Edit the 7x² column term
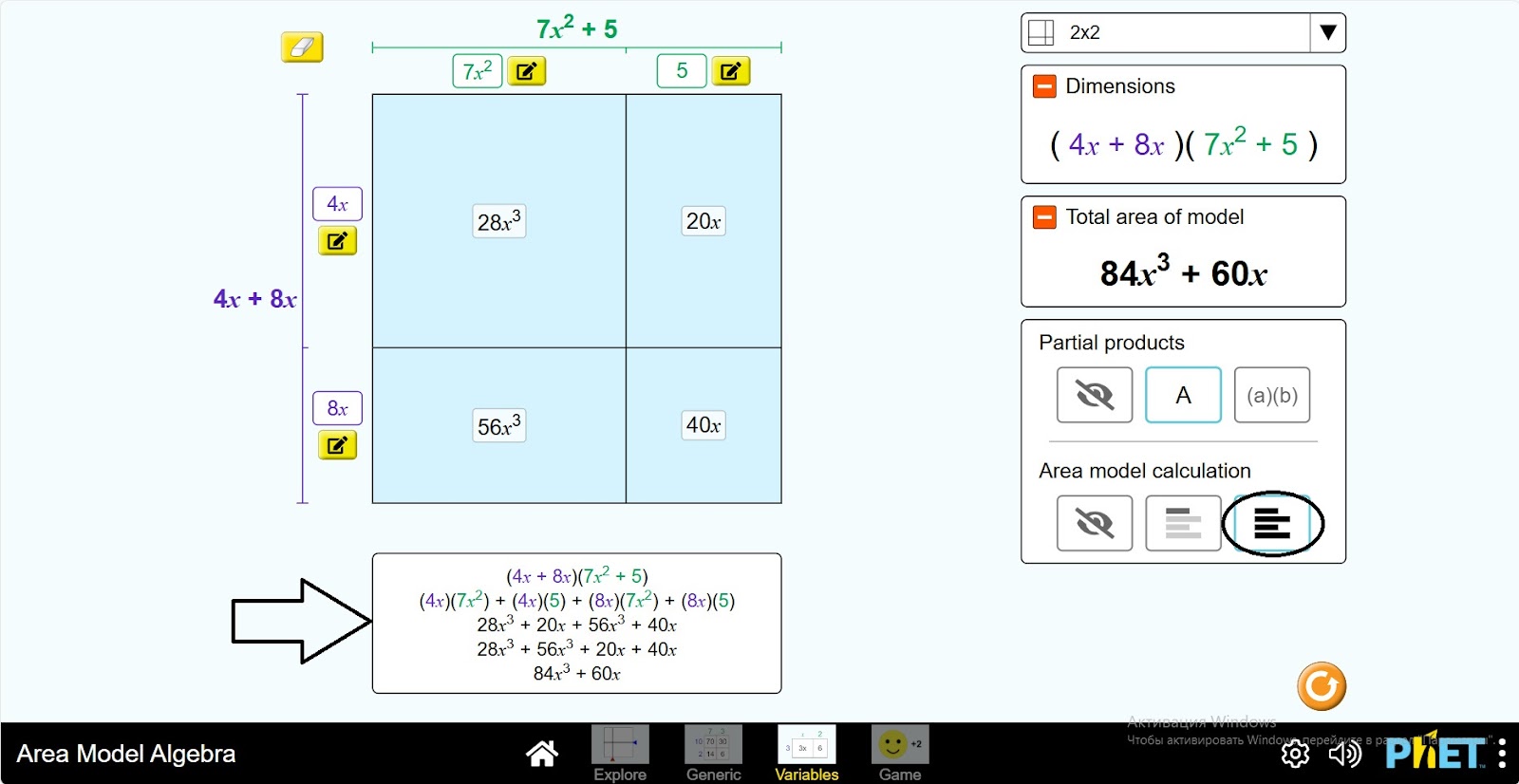The image size is (1519, 784). pyautogui.click(x=526, y=71)
